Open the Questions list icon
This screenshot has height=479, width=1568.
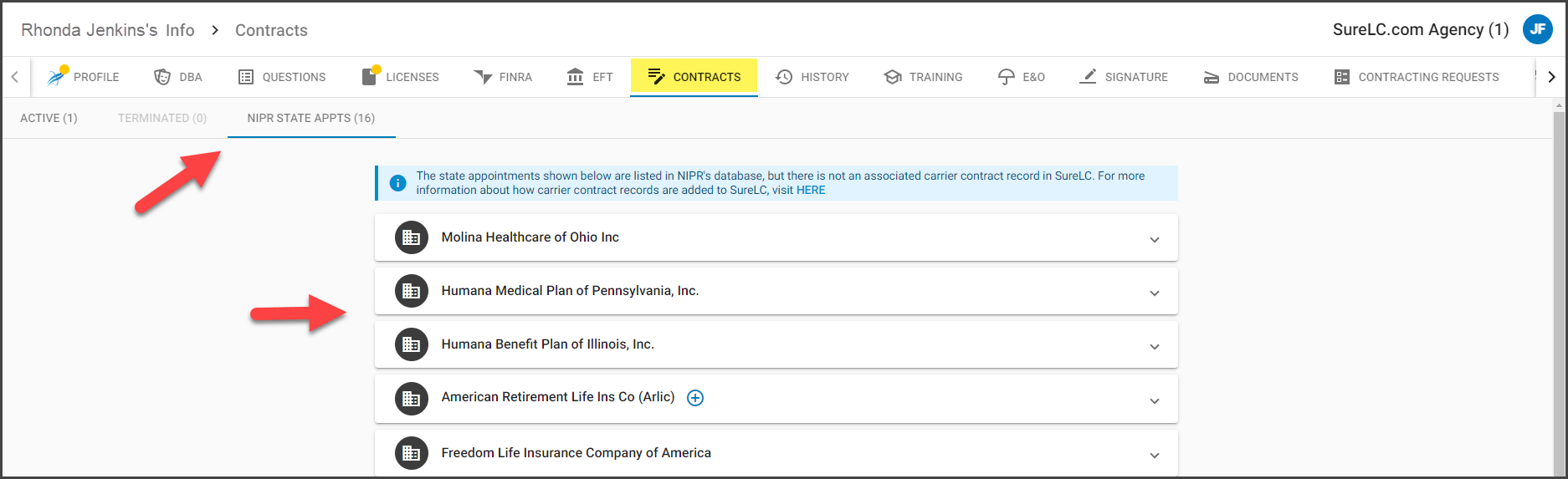point(246,77)
